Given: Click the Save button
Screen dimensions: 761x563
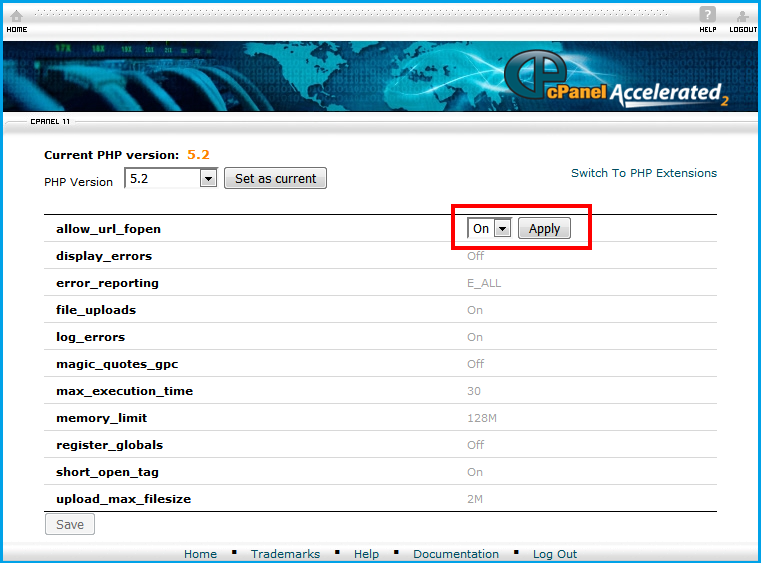Looking at the screenshot, I should 70,524.
